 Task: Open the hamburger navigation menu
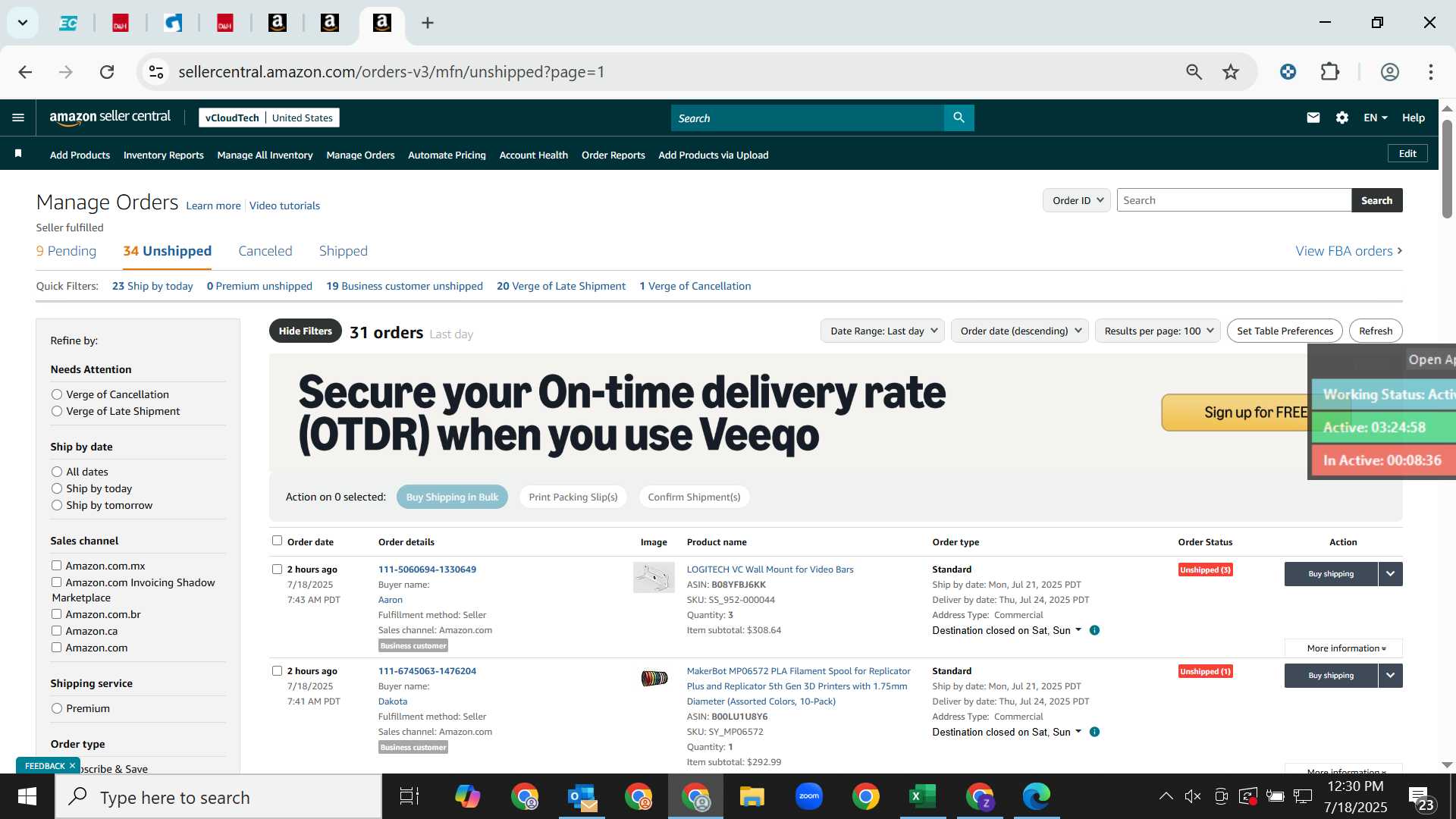(x=18, y=118)
